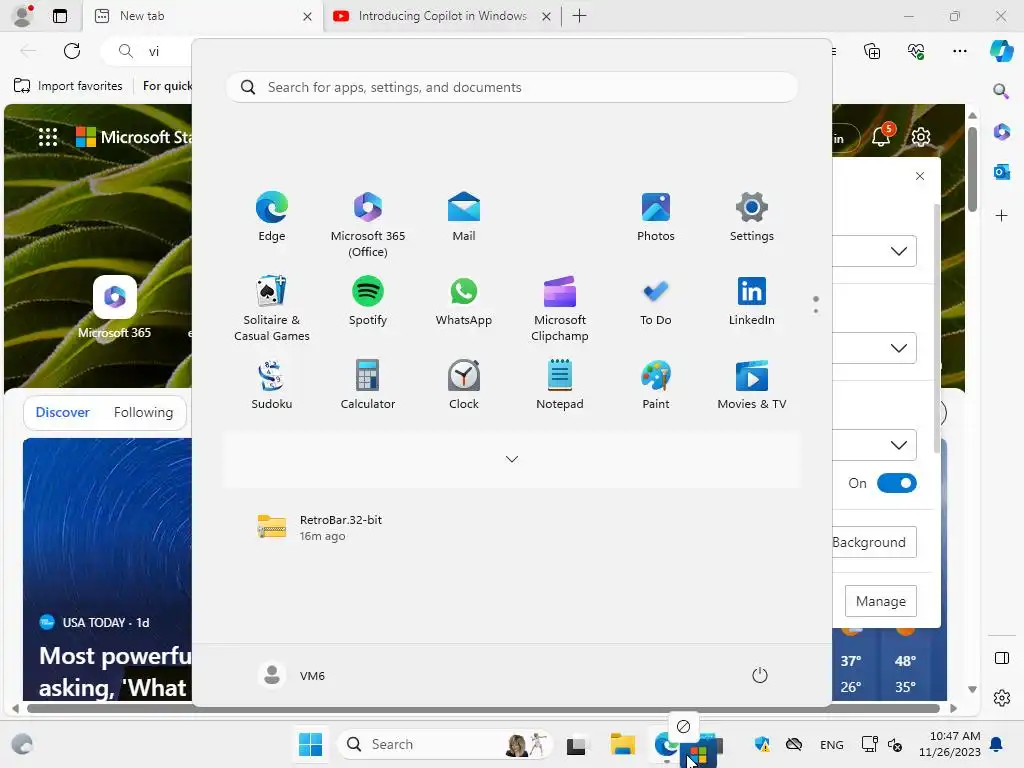This screenshot has height=768, width=1024.
Task: Expand the pinned apps section chevron
Action: pyautogui.click(x=512, y=459)
